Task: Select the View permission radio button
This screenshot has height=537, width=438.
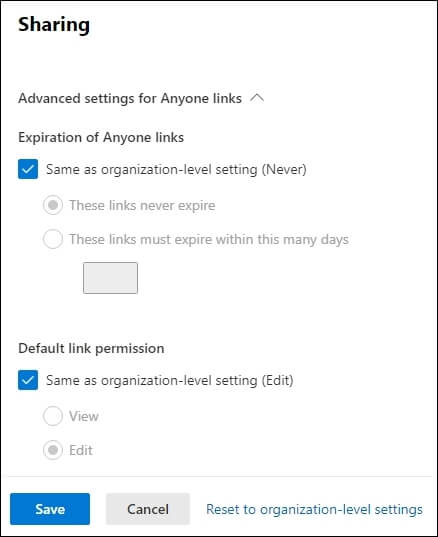Action: (x=53, y=416)
